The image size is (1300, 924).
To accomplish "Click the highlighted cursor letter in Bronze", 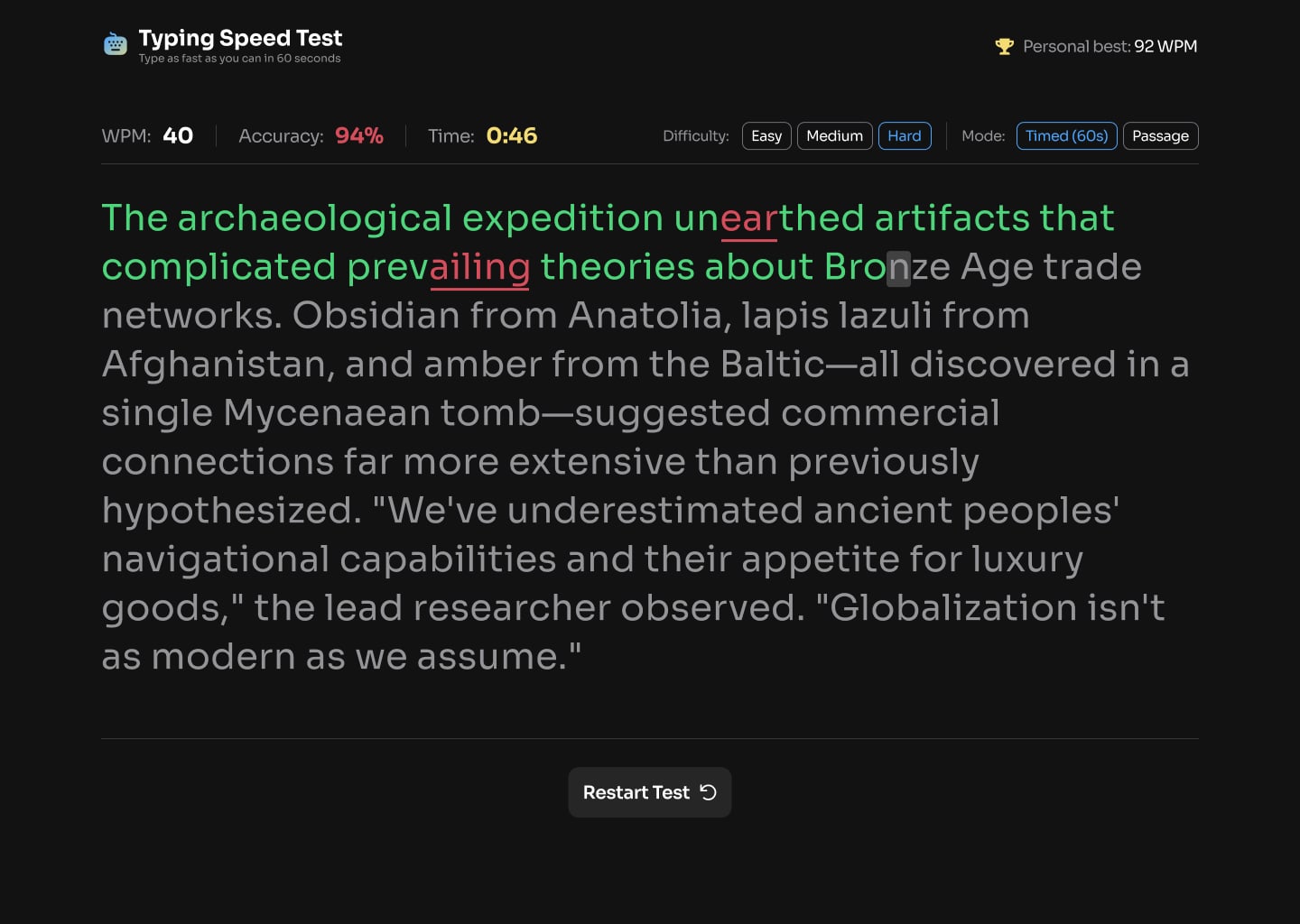I will (898, 268).
